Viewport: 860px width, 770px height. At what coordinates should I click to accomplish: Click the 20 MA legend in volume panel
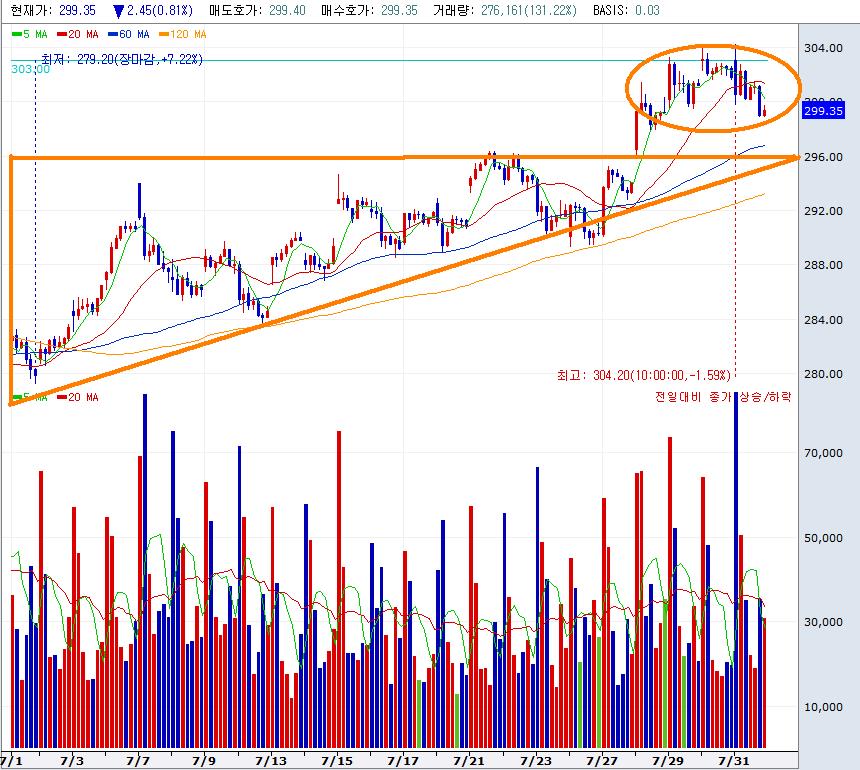[x=78, y=398]
